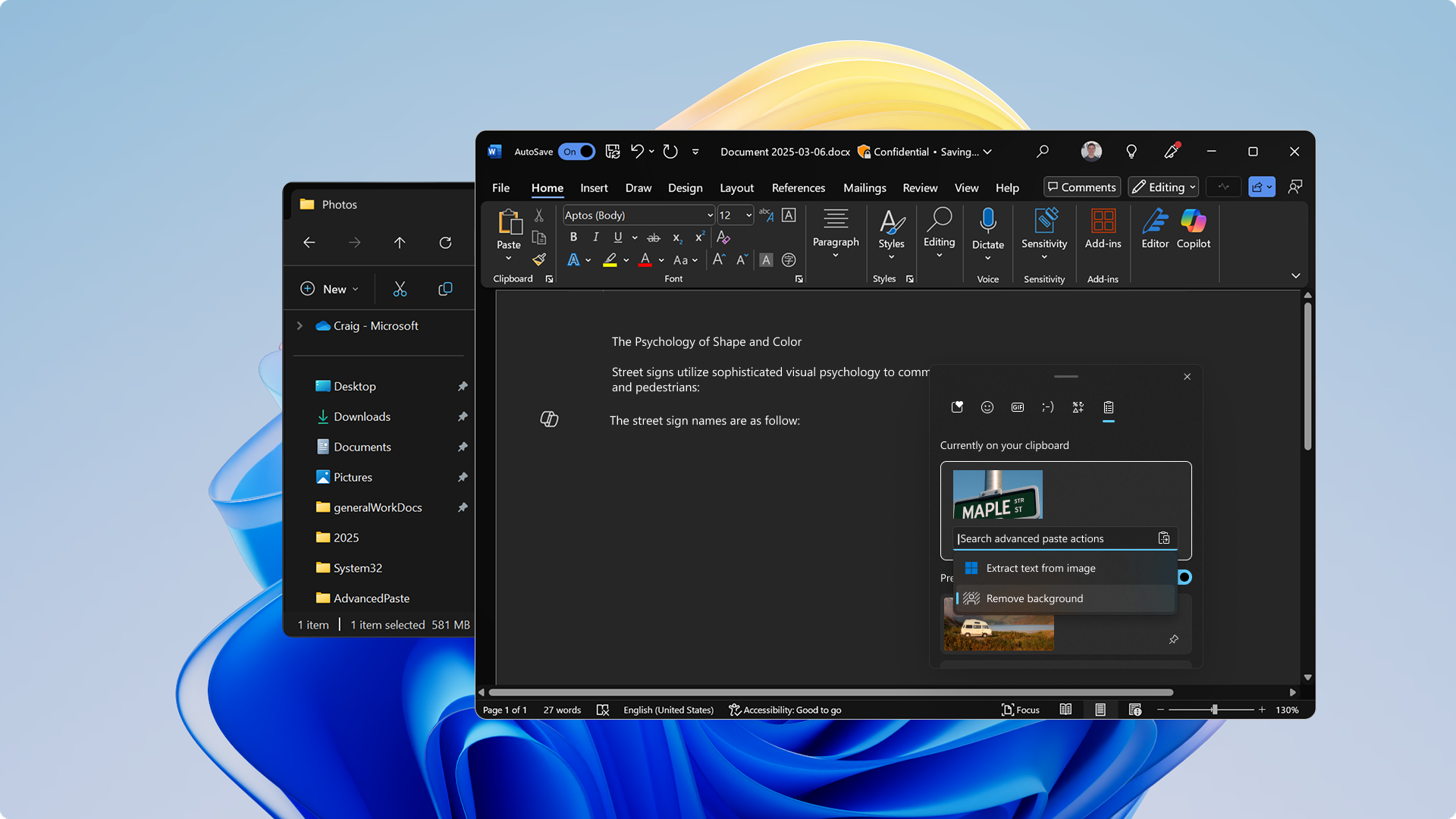Viewport: 1456px width, 819px height.
Task: Open the Emoji smiley tab
Action: click(987, 407)
